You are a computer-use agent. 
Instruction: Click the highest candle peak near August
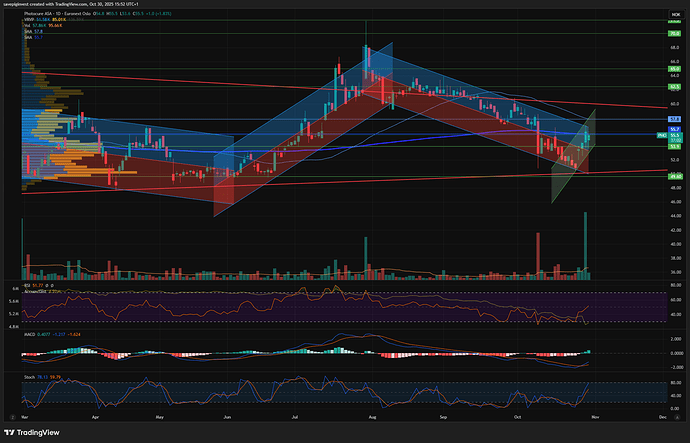click(367, 47)
